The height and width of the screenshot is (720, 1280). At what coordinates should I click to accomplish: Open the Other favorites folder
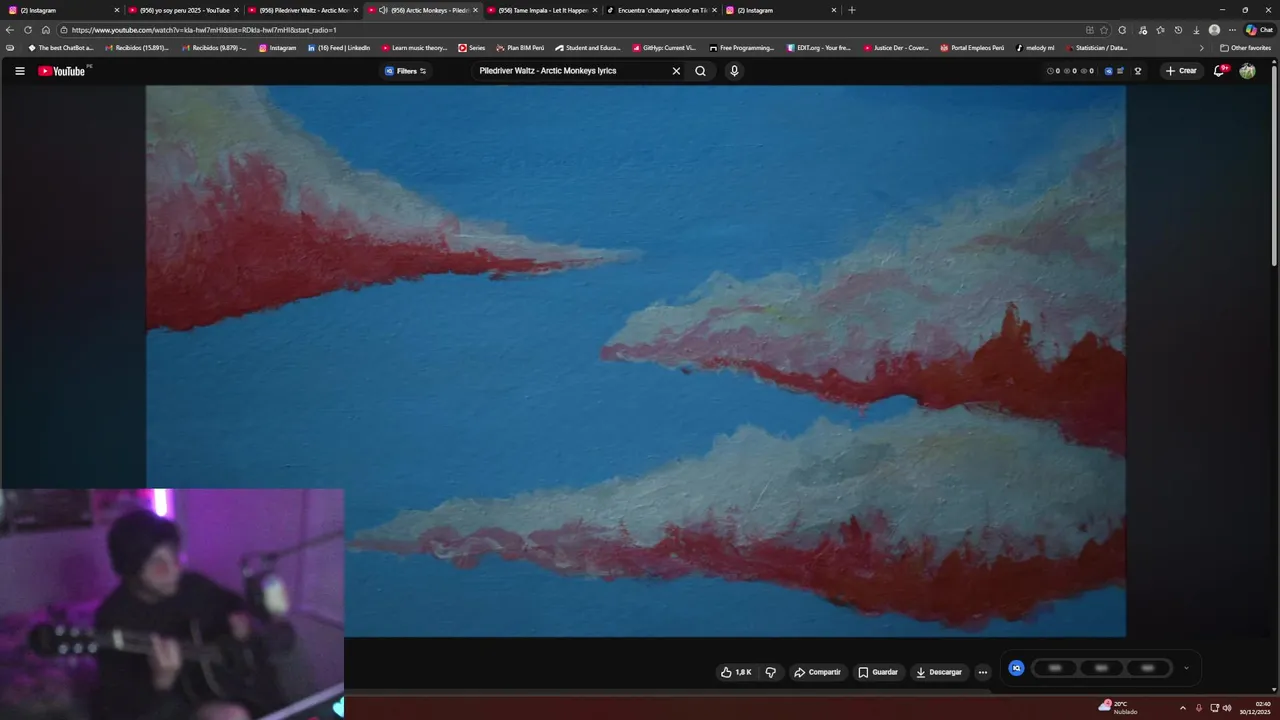coord(1245,48)
